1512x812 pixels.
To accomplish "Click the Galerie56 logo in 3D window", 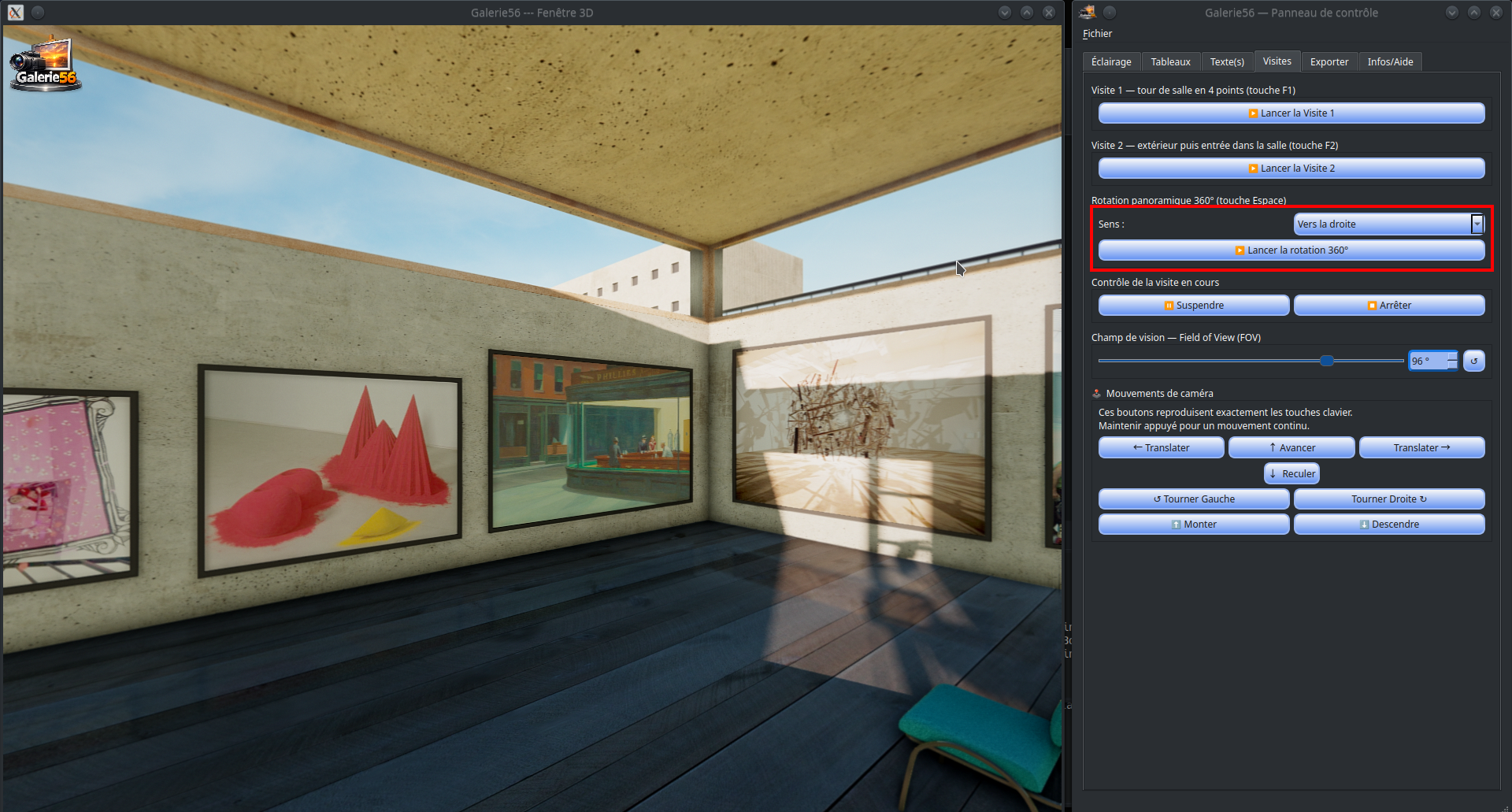I will (x=44, y=65).
